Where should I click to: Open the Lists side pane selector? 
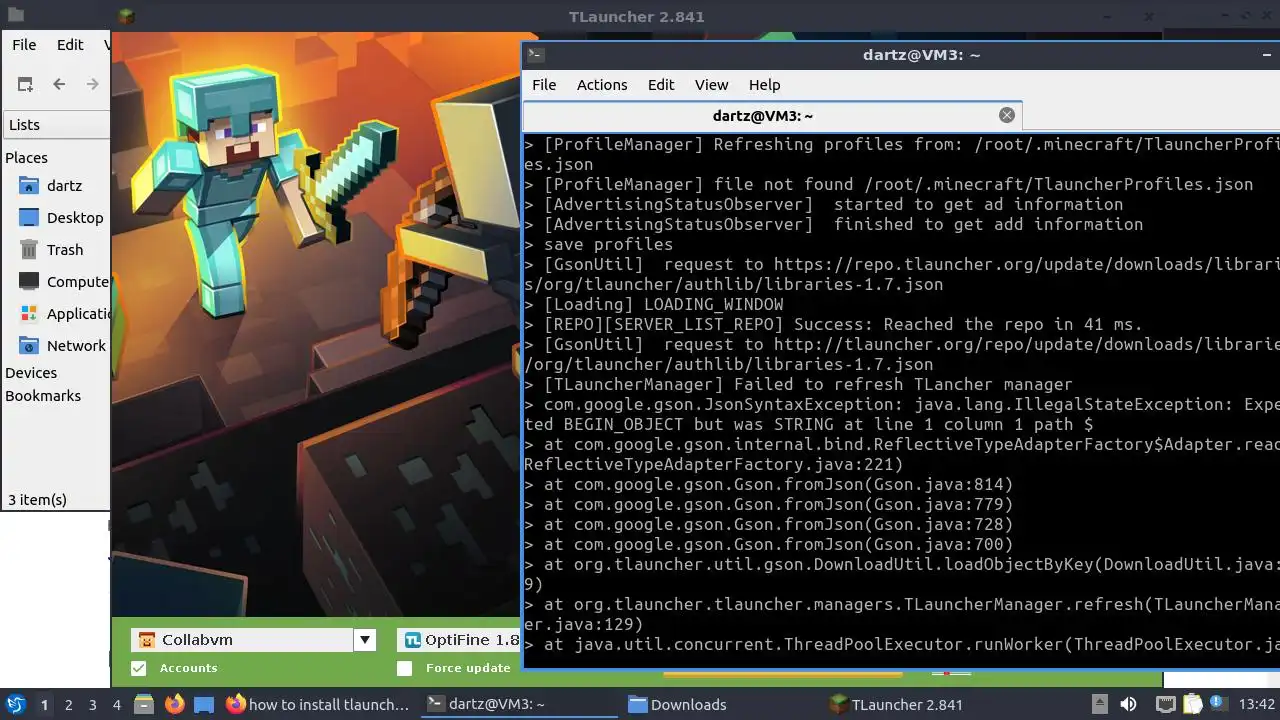56,125
